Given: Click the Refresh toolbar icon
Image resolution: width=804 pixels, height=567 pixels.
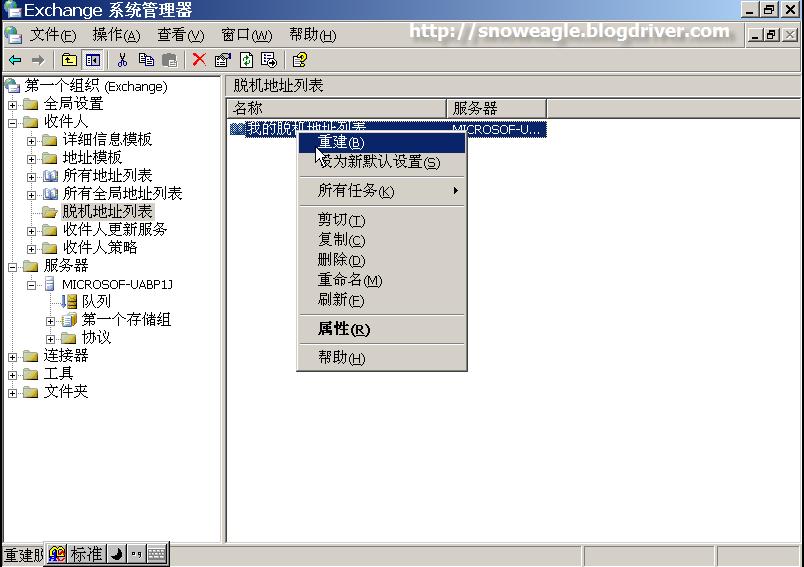Looking at the screenshot, I should pyautogui.click(x=246, y=60).
